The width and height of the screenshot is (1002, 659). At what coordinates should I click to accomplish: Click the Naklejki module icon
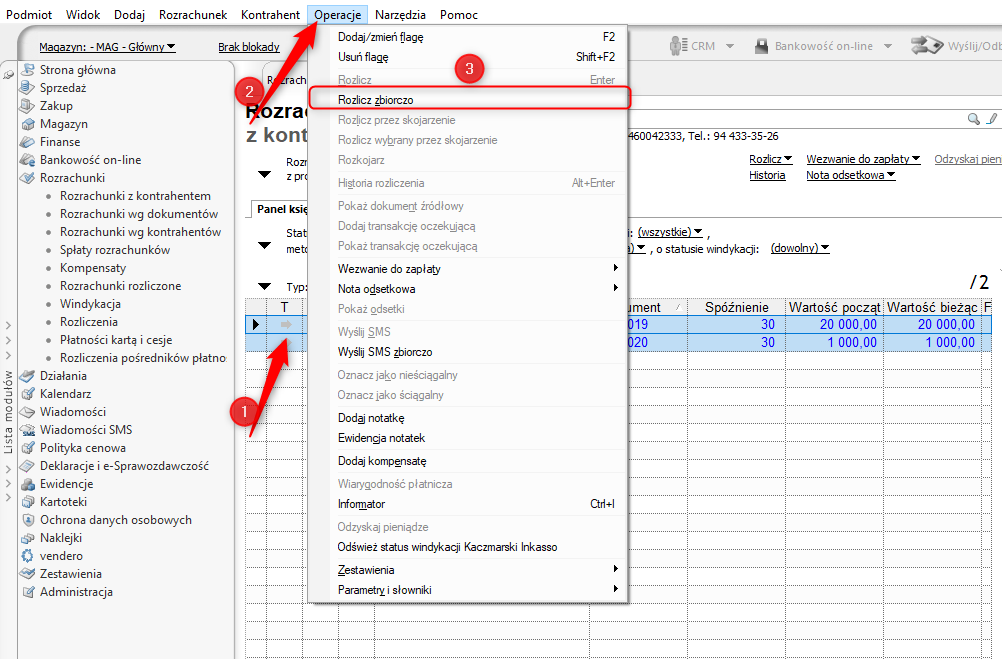[x=27, y=538]
